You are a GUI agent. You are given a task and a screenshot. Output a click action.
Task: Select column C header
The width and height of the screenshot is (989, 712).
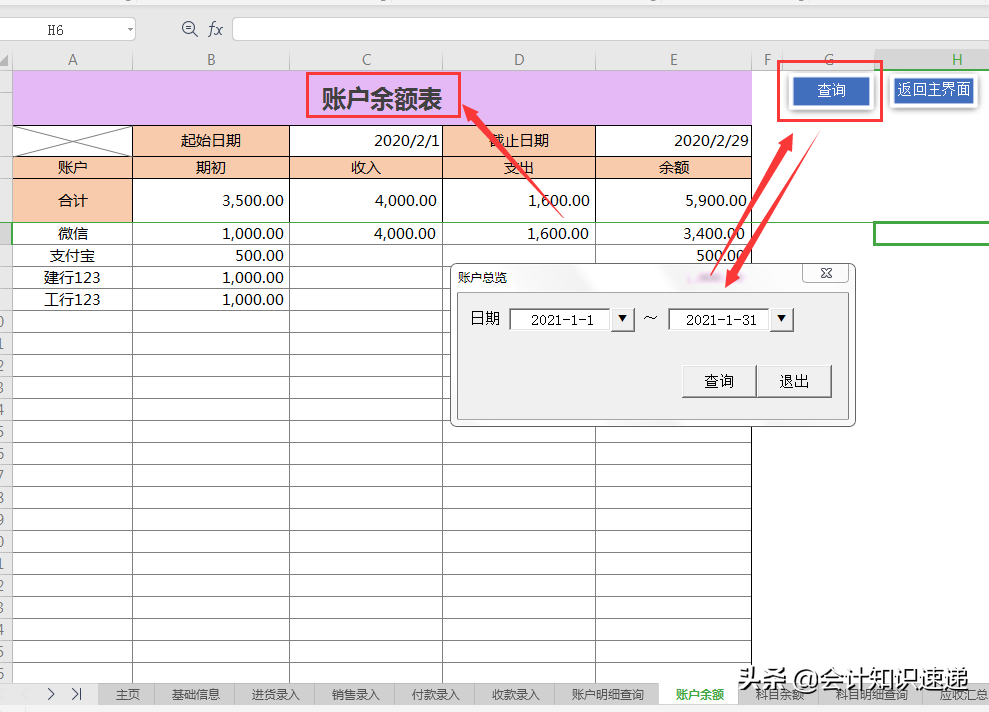[366, 60]
